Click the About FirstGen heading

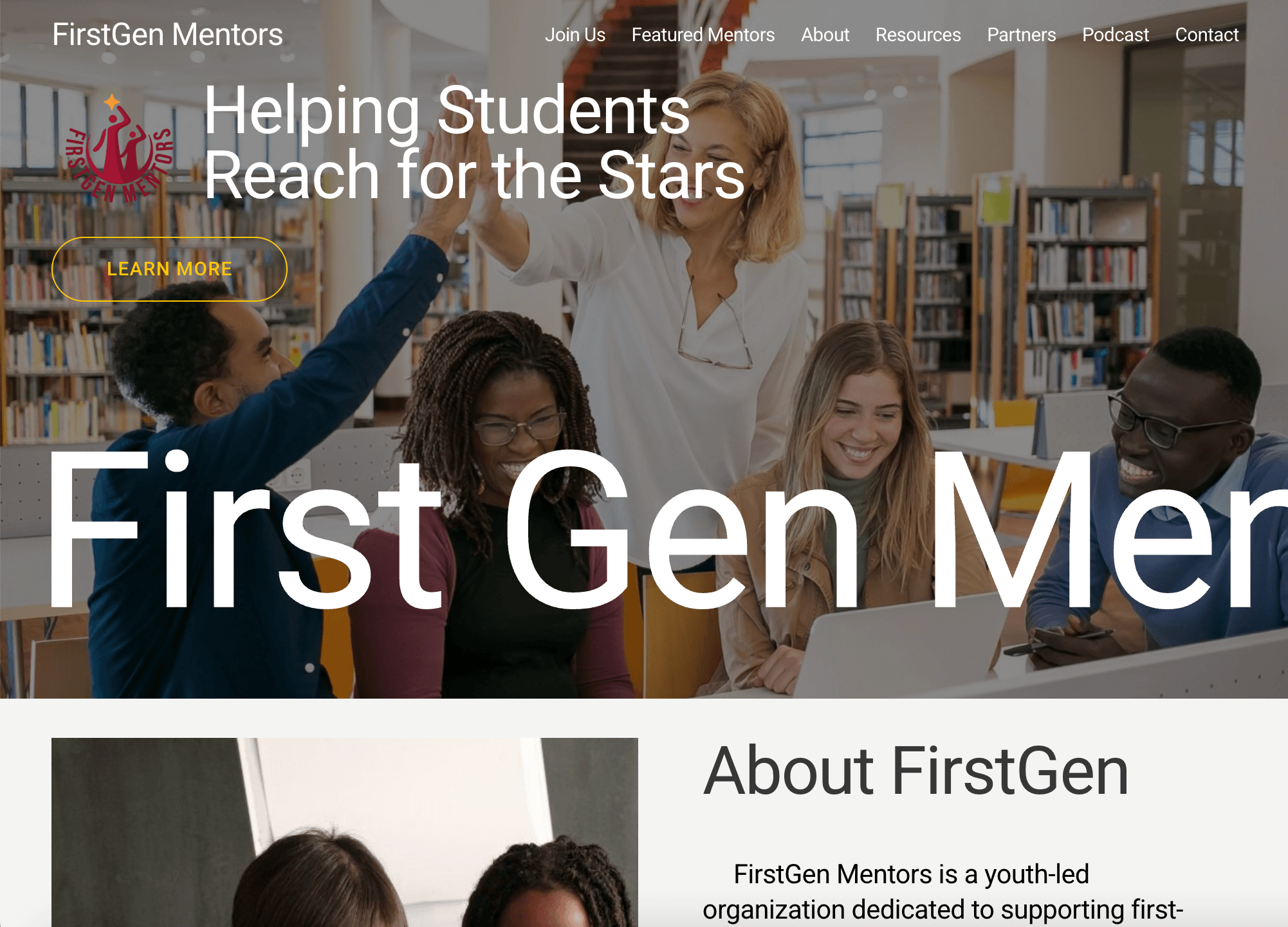point(916,771)
